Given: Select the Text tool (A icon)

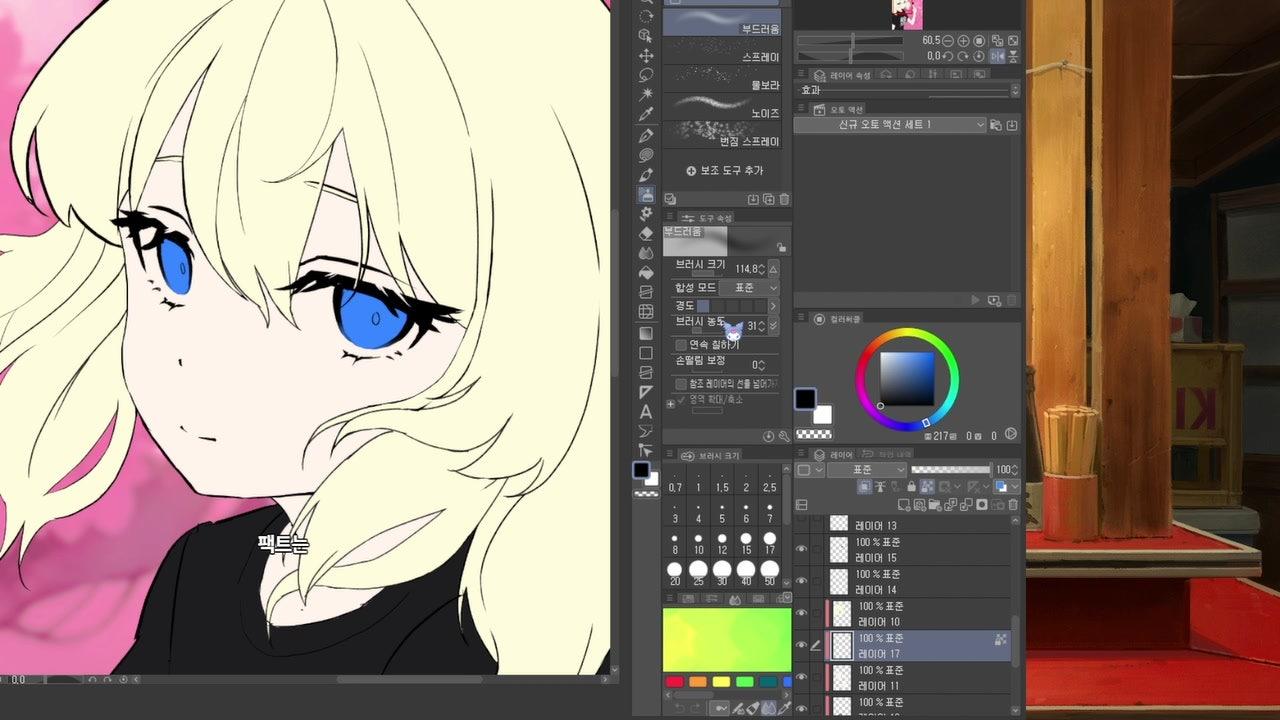Looking at the screenshot, I should click(x=646, y=411).
